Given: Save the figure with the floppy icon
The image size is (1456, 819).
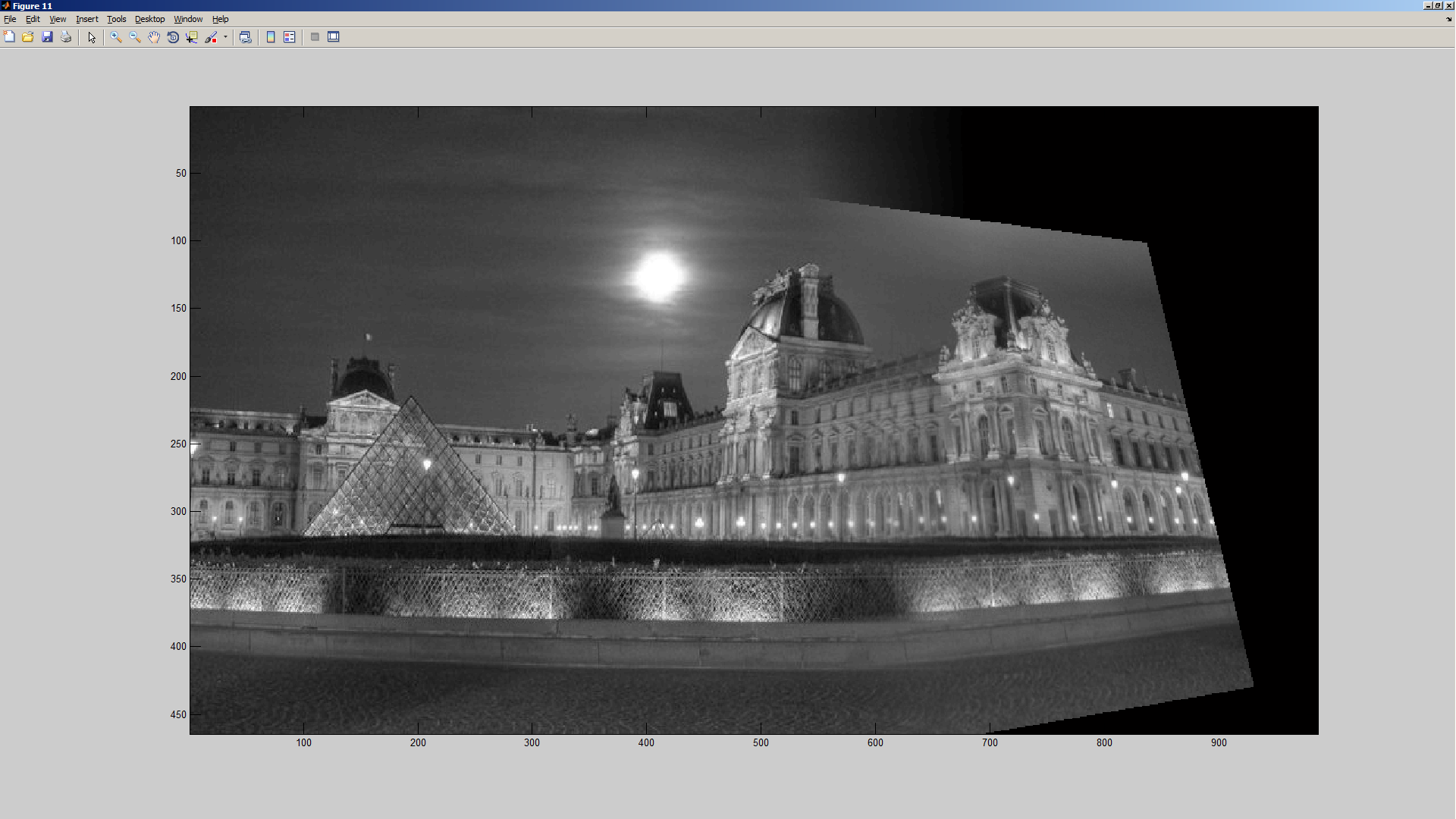Looking at the screenshot, I should tap(47, 37).
